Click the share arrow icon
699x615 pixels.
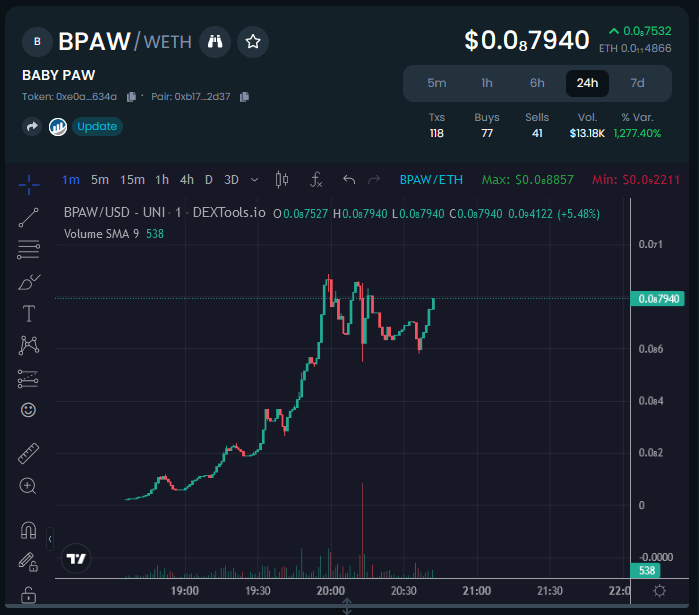[32, 127]
